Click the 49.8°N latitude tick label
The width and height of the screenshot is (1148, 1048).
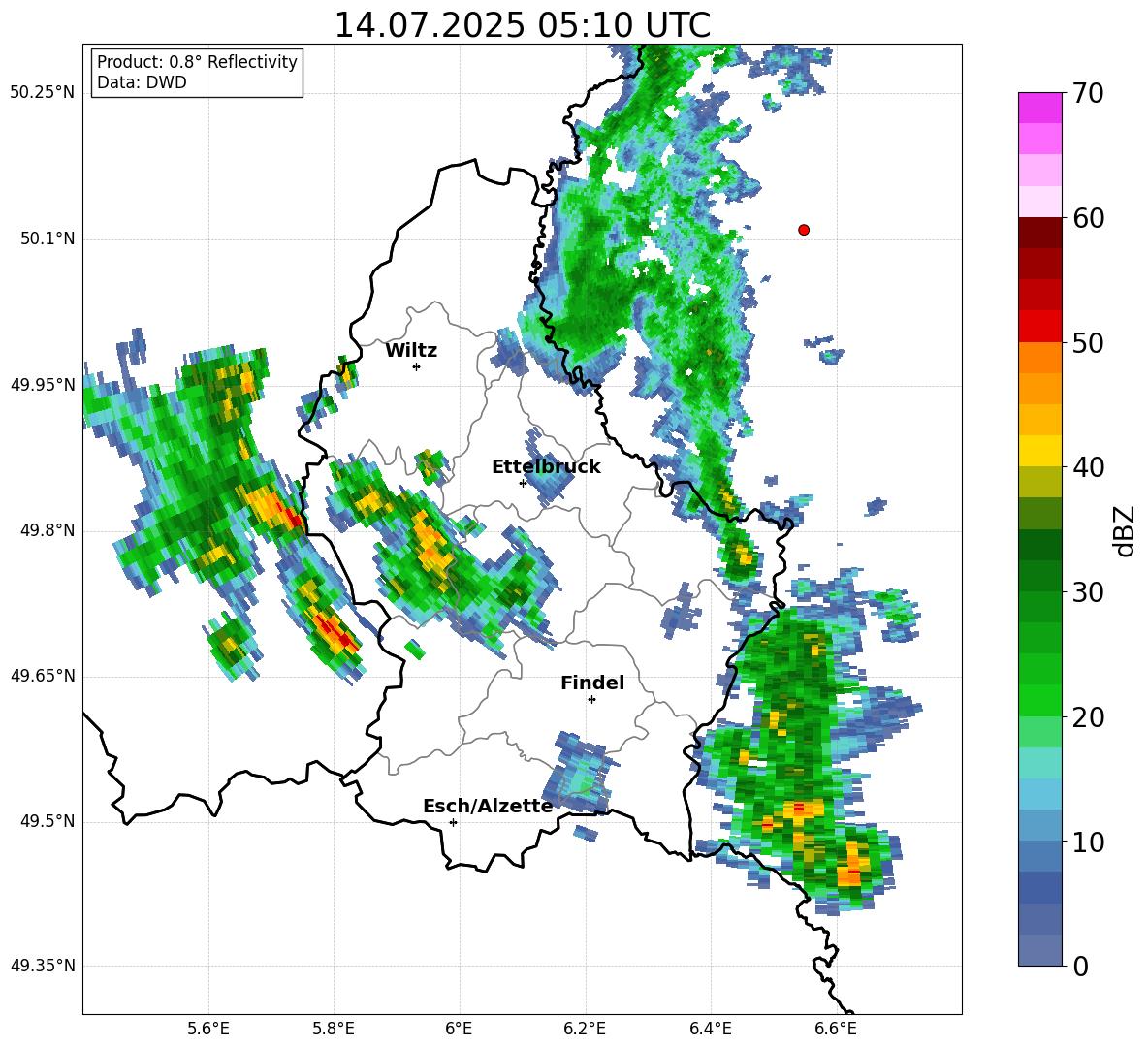click(x=47, y=530)
